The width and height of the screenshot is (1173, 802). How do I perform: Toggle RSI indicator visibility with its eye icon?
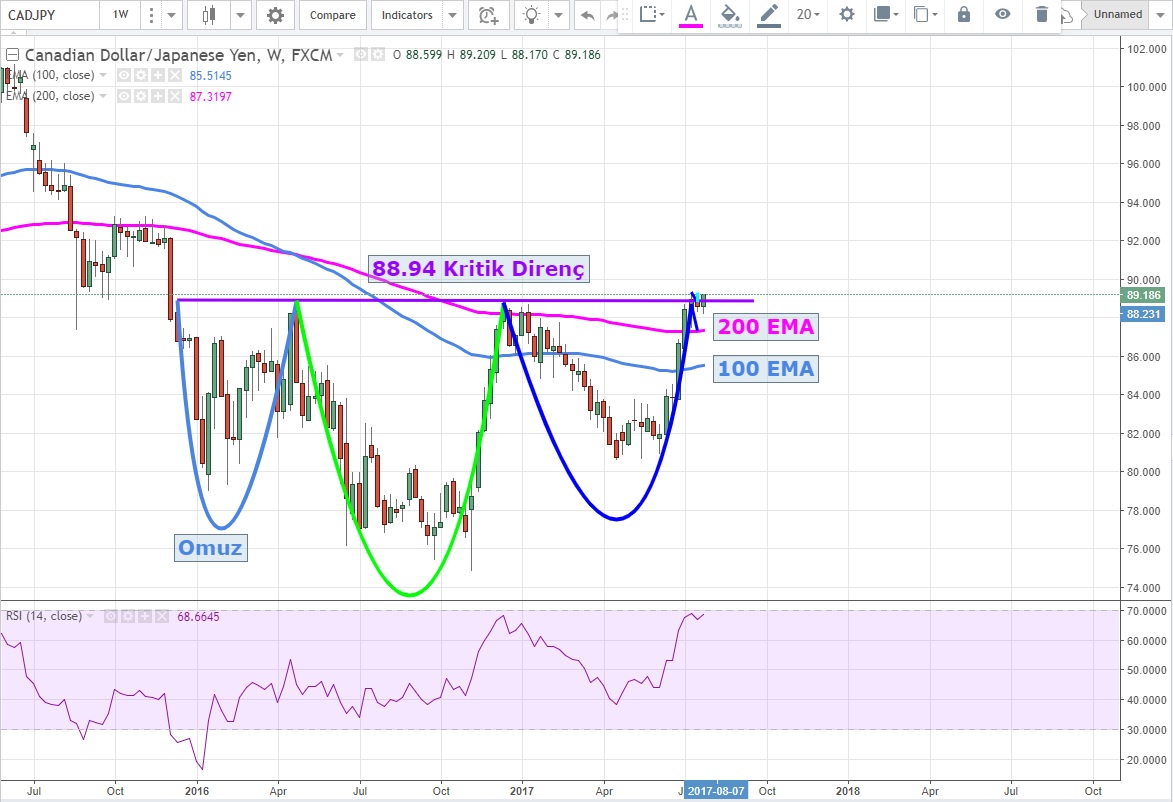pos(112,616)
